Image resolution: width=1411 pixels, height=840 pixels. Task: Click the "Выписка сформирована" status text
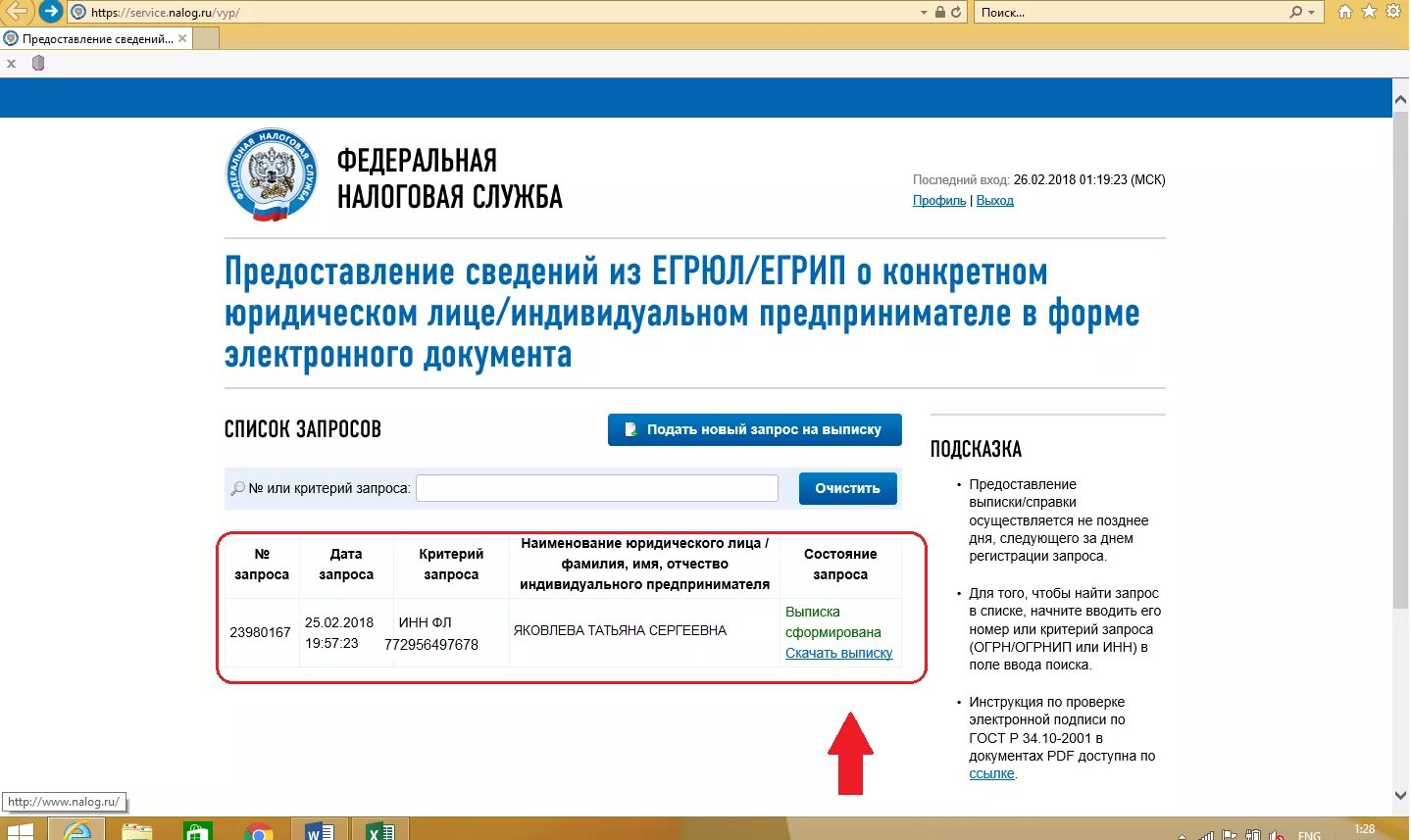[x=833, y=622]
